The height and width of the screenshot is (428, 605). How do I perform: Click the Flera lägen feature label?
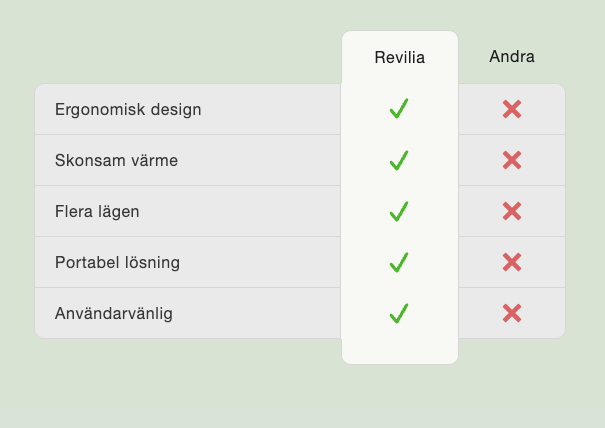point(98,211)
